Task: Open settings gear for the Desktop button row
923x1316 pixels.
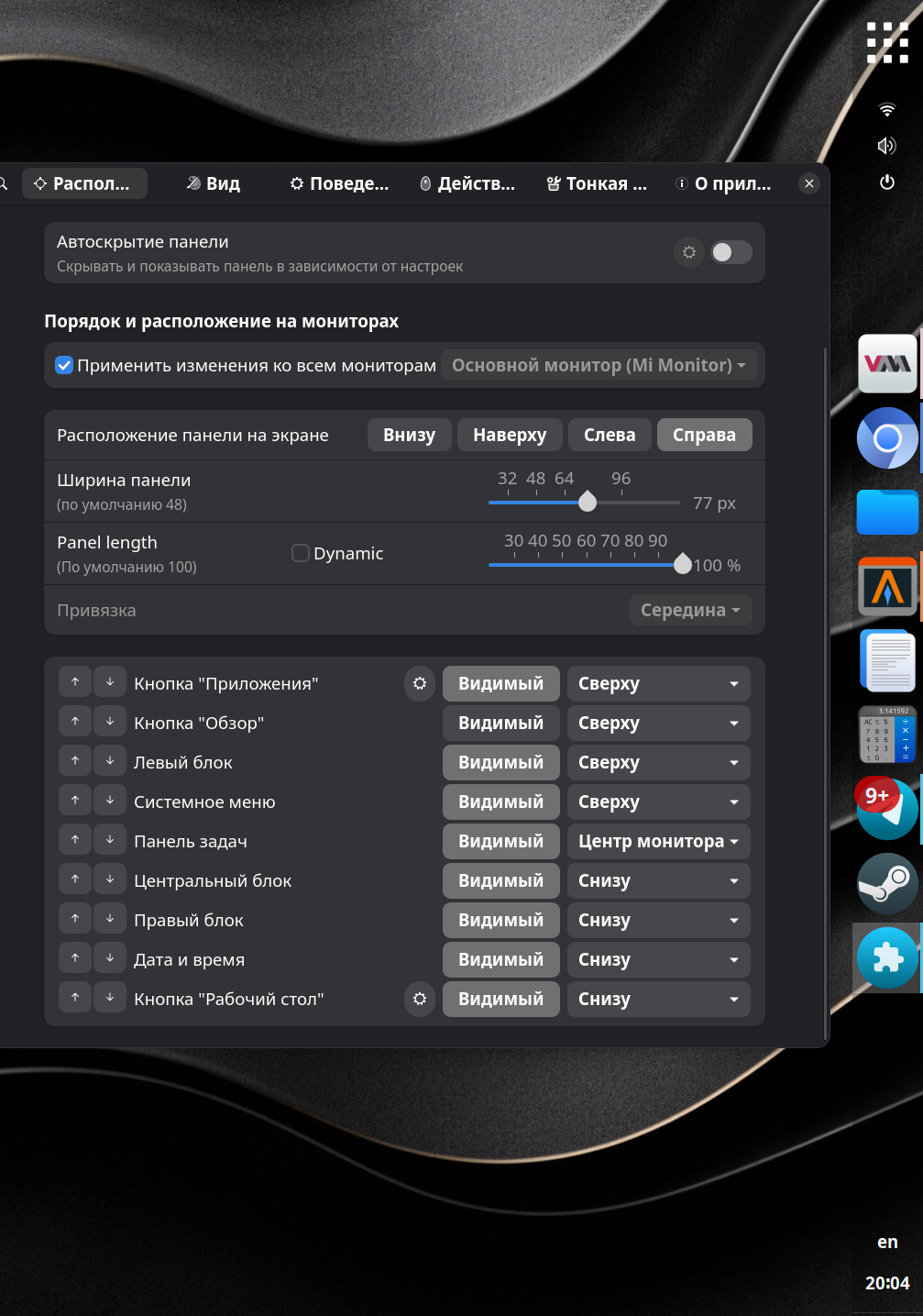Action: coord(420,999)
